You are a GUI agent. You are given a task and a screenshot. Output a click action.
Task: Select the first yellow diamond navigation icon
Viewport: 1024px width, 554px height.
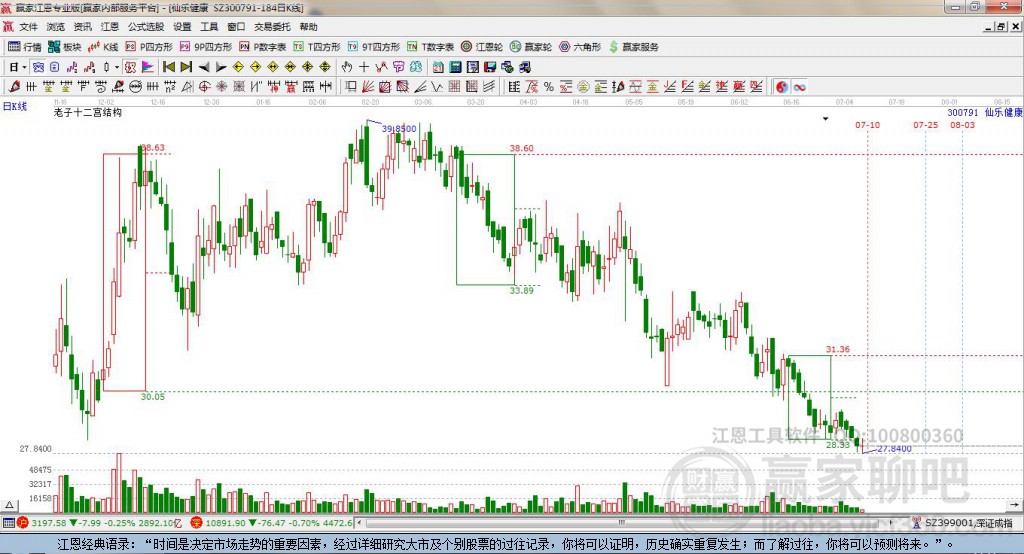(238, 67)
